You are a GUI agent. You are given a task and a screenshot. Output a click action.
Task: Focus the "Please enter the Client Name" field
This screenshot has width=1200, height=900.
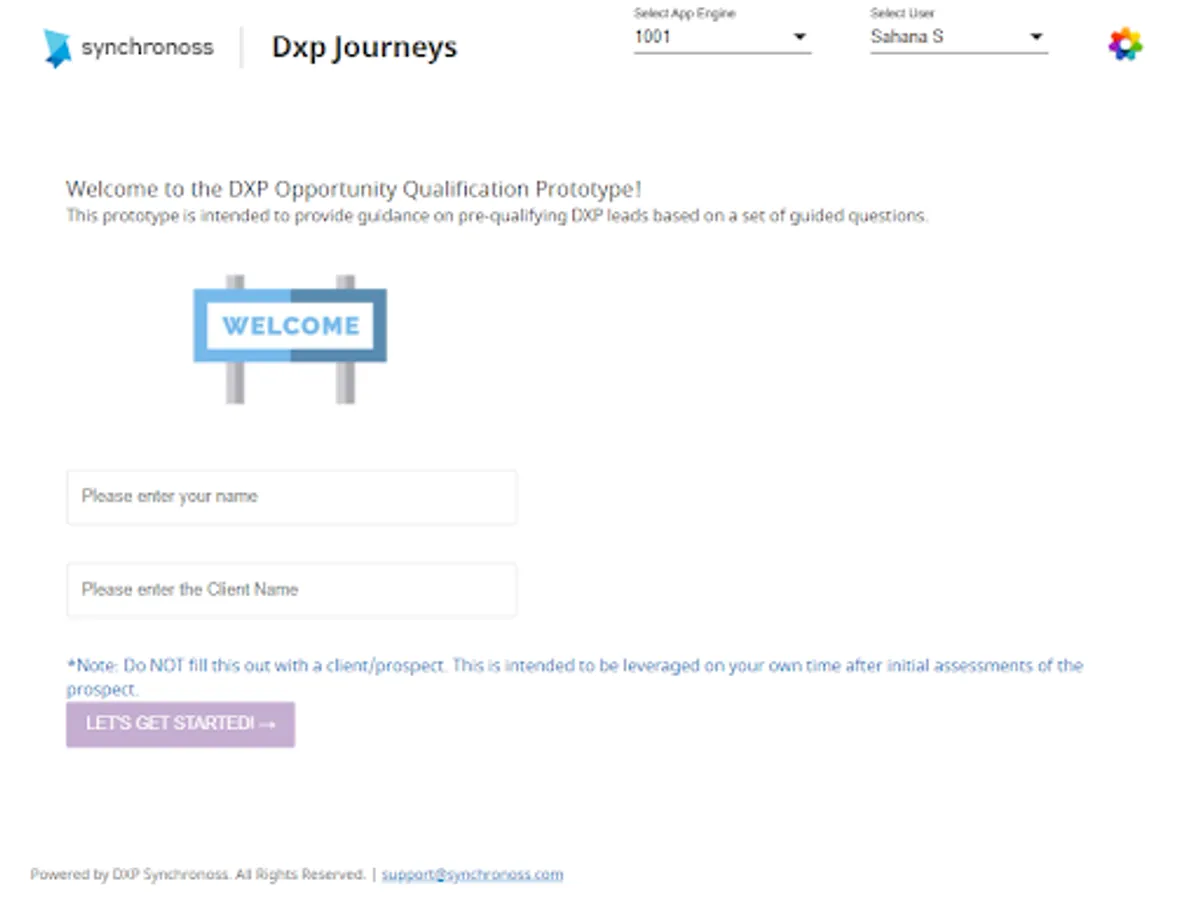[291, 590]
